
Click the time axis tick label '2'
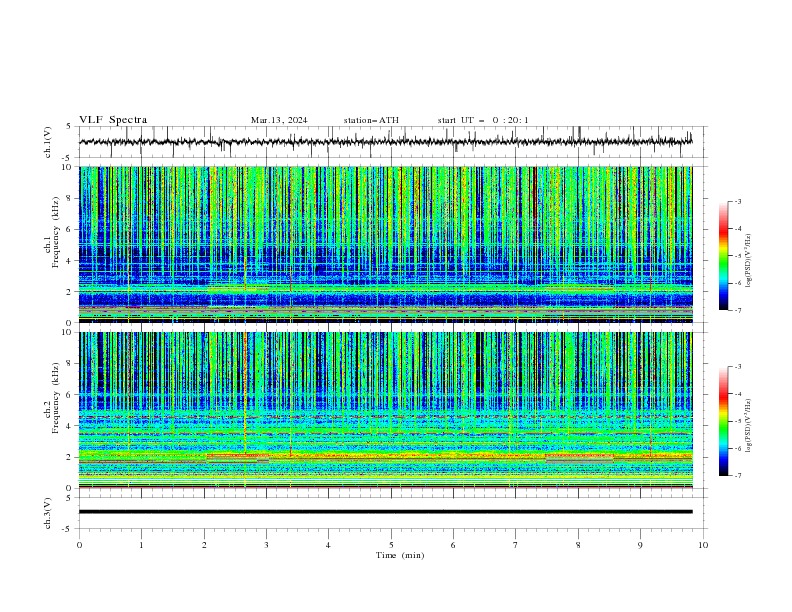pos(204,545)
